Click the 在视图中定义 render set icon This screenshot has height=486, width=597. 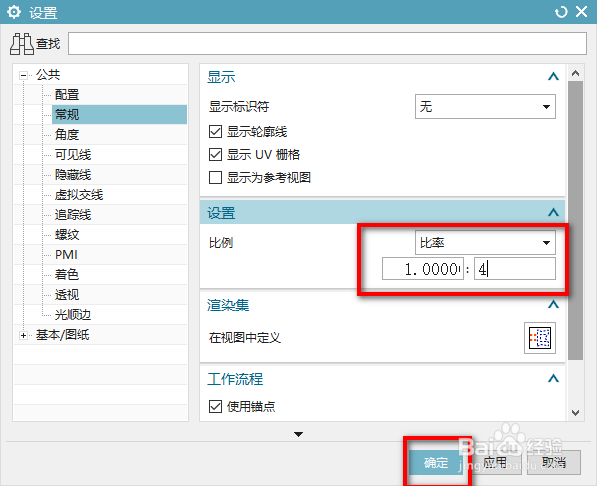click(x=540, y=338)
